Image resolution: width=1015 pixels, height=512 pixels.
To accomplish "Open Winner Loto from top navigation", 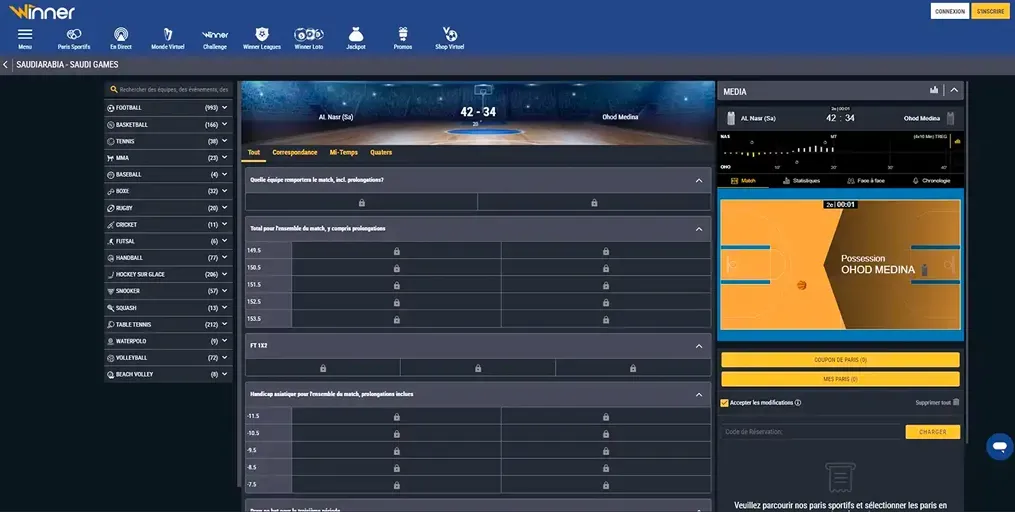I will tap(311, 35).
